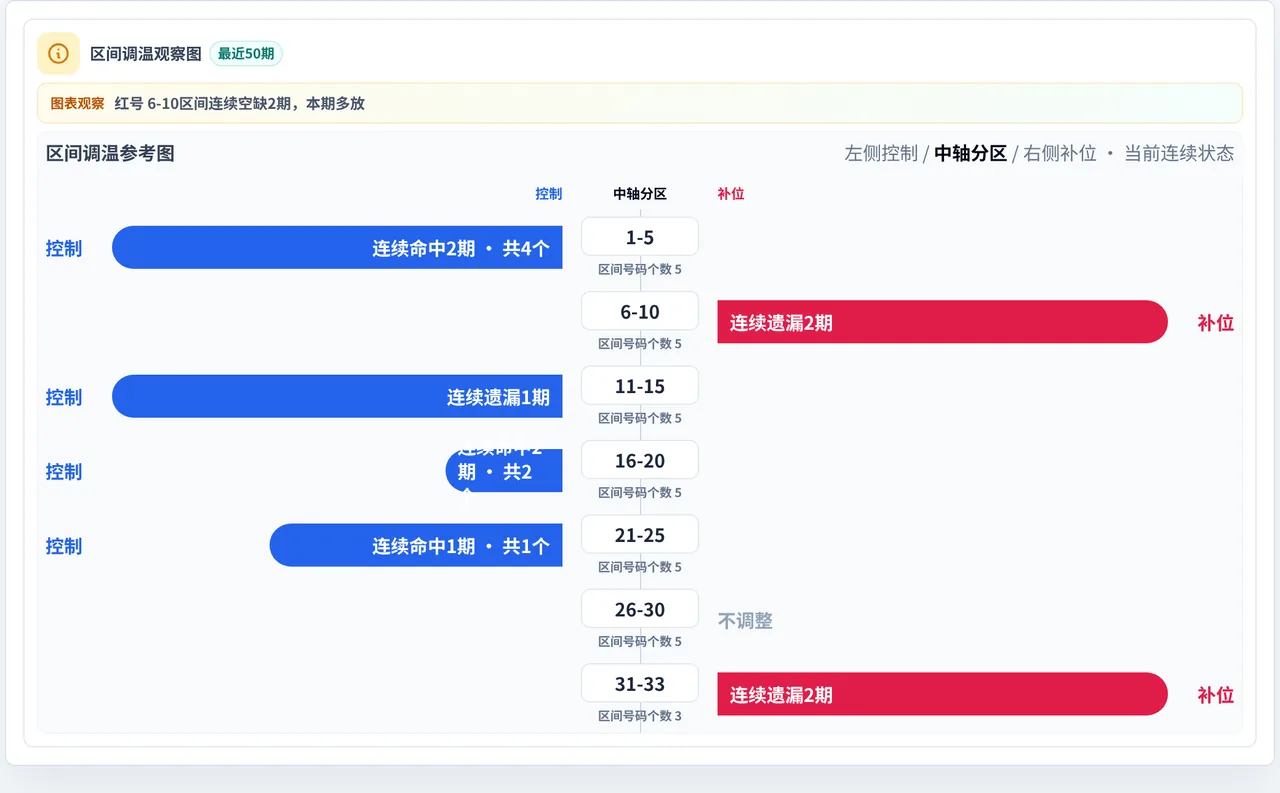
Task: Select the 6-10 zone box
Action: 640,311
